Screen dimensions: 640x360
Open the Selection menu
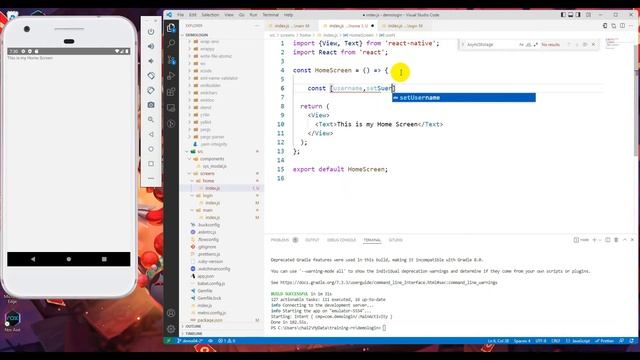[210, 15]
